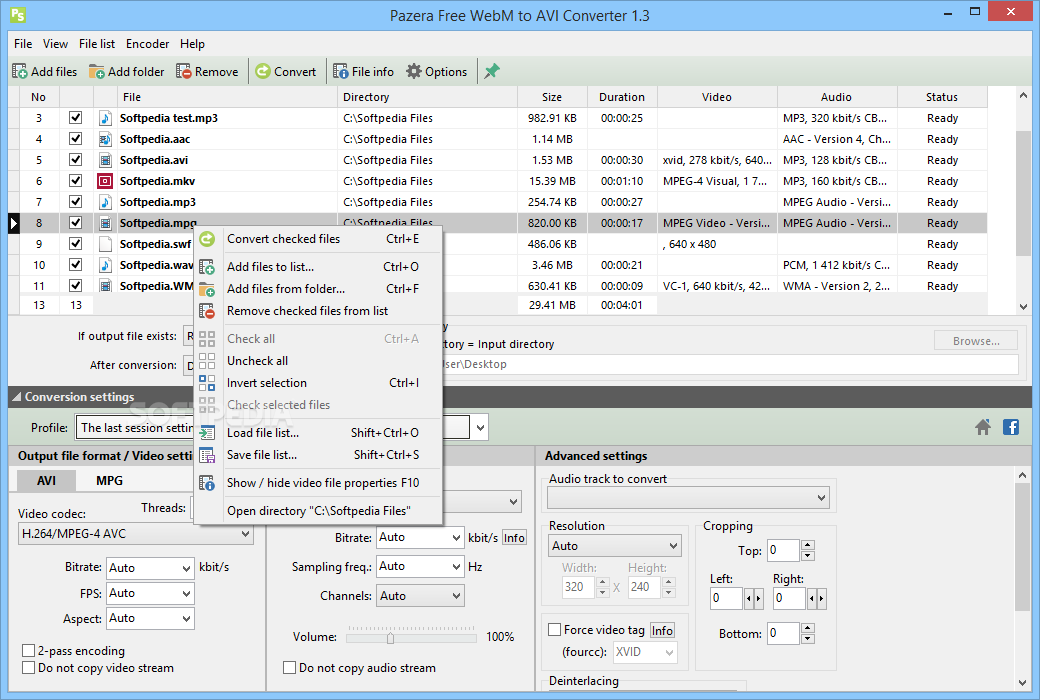The height and width of the screenshot is (700, 1040).
Task: Click the Softpedia.aac file type icon
Action: 105,139
